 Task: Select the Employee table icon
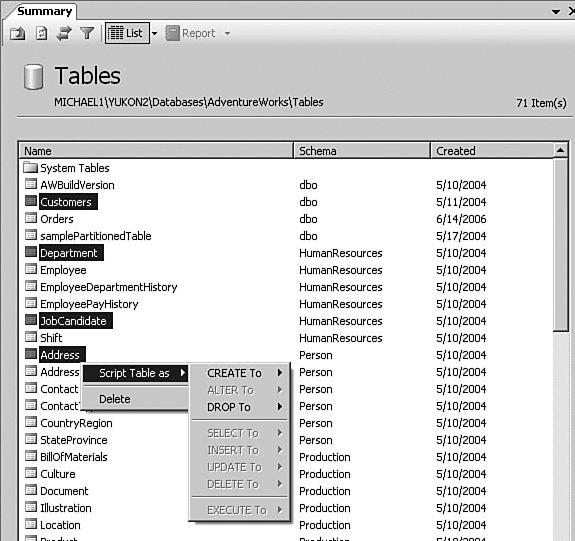pyautogui.click(x=31, y=270)
